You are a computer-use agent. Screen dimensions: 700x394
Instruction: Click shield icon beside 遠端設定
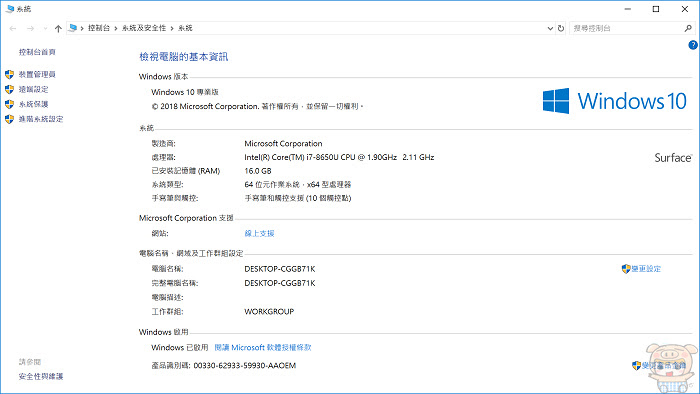coord(9,89)
